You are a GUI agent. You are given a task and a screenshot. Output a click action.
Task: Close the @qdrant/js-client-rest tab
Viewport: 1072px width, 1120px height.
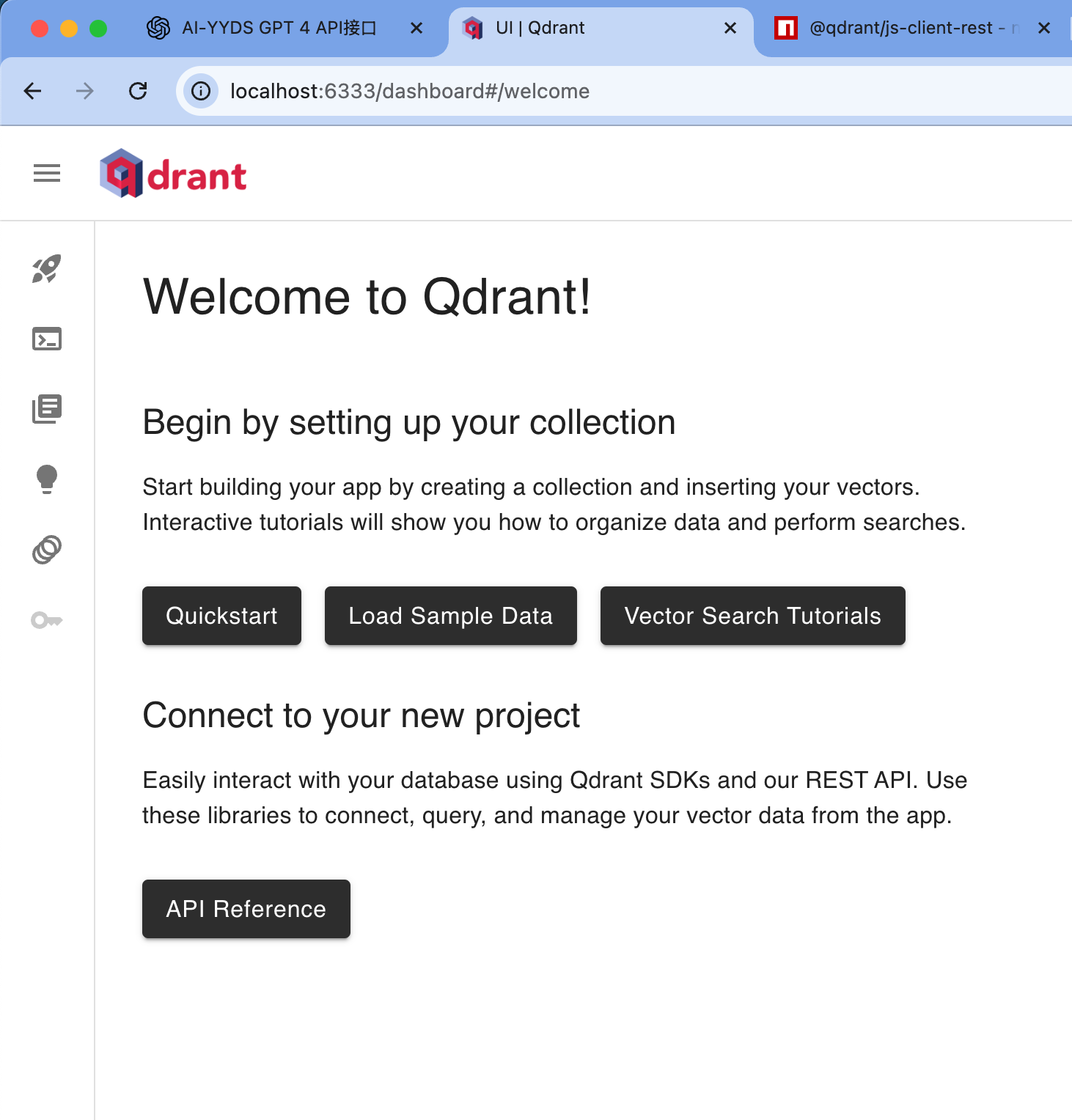(1045, 28)
